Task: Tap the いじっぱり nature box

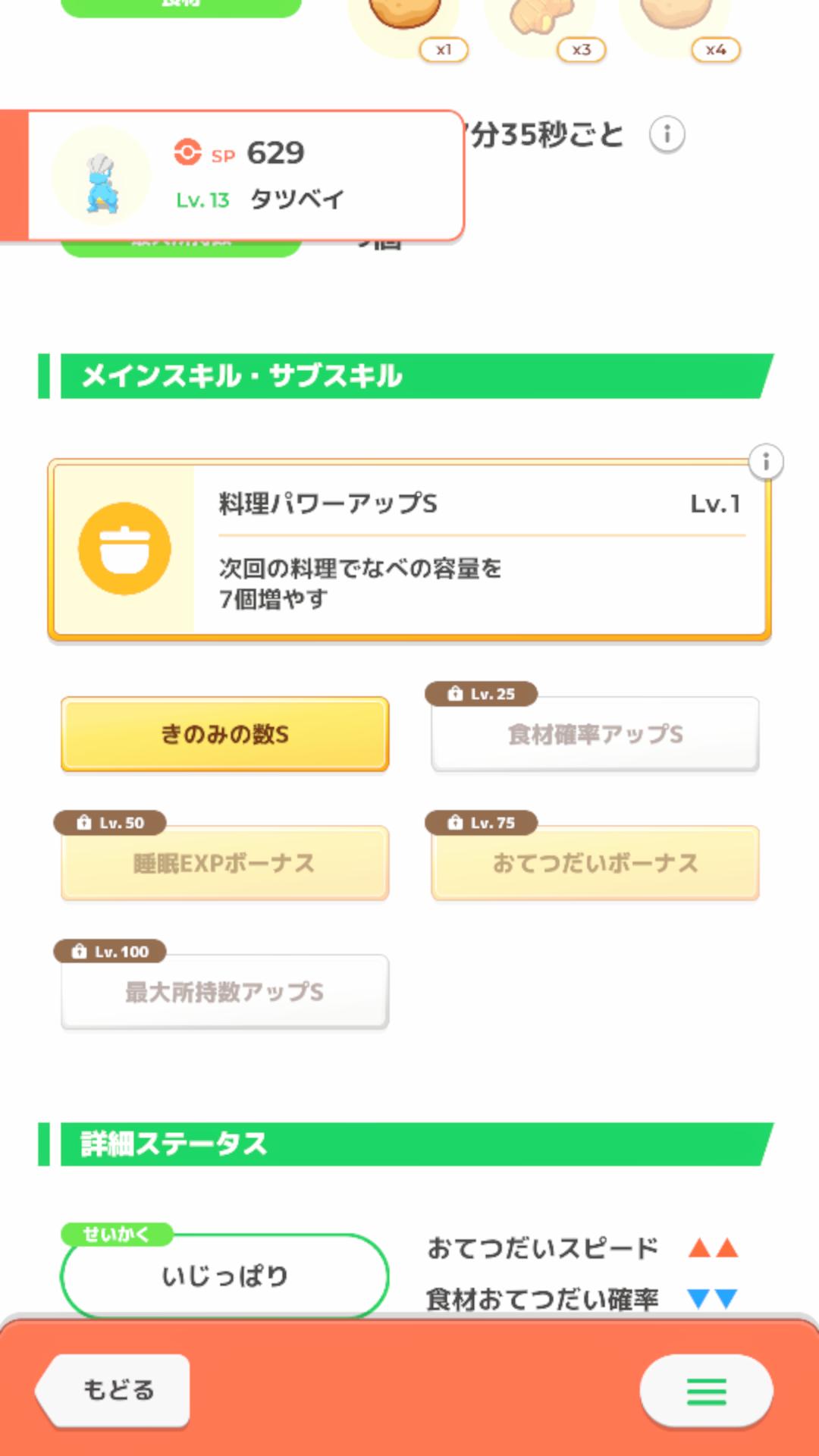Action: (x=225, y=1276)
